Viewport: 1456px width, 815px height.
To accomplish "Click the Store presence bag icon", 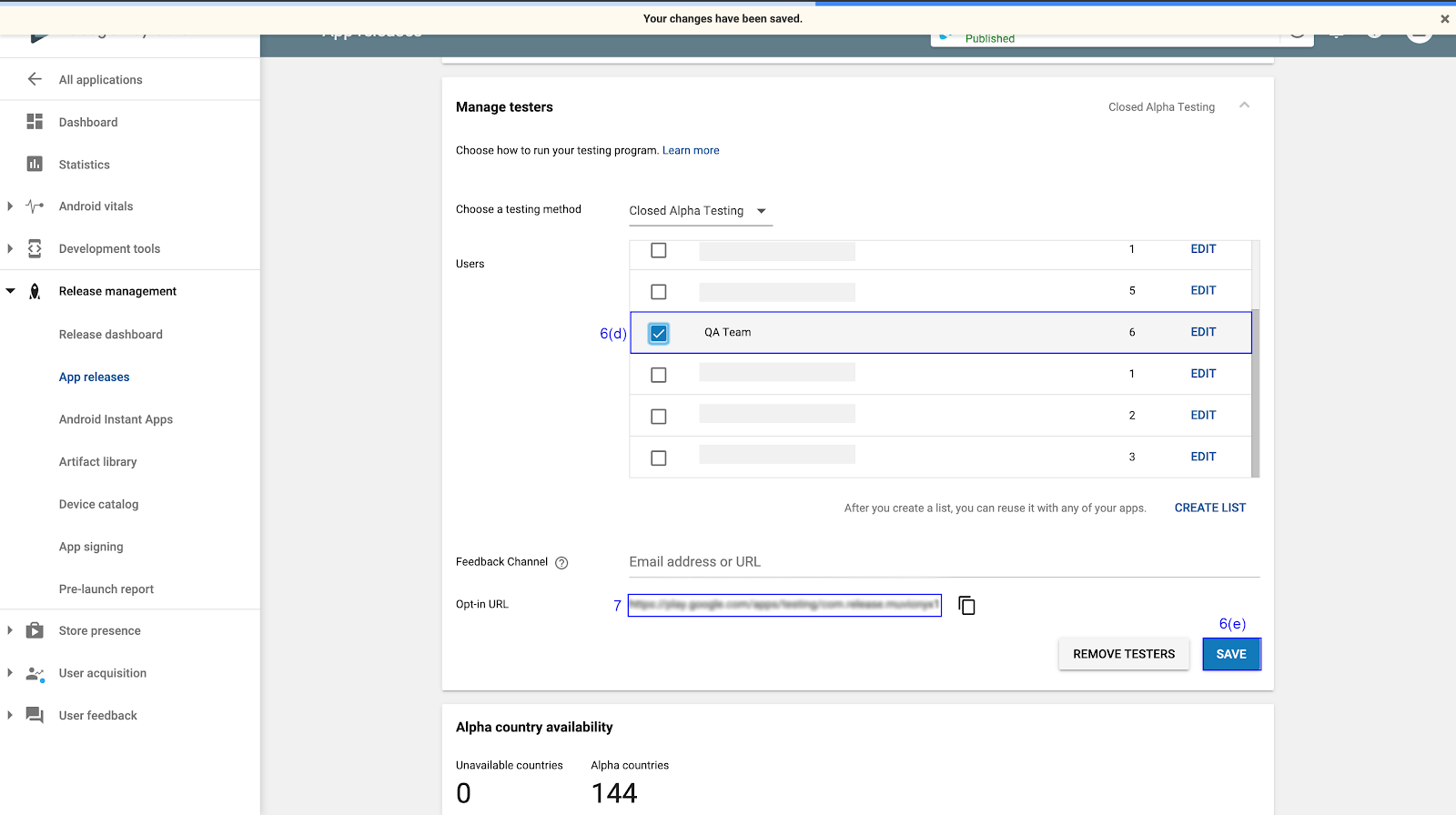I will [x=35, y=630].
